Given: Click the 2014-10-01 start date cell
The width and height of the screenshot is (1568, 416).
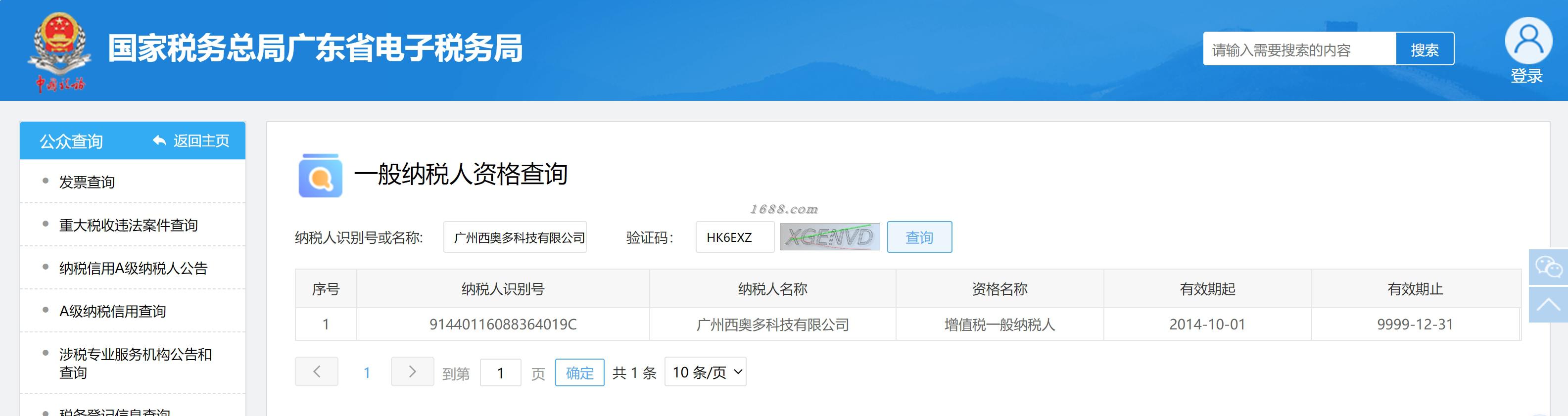Looking at the screenshot, I should tap(1208, 324).
